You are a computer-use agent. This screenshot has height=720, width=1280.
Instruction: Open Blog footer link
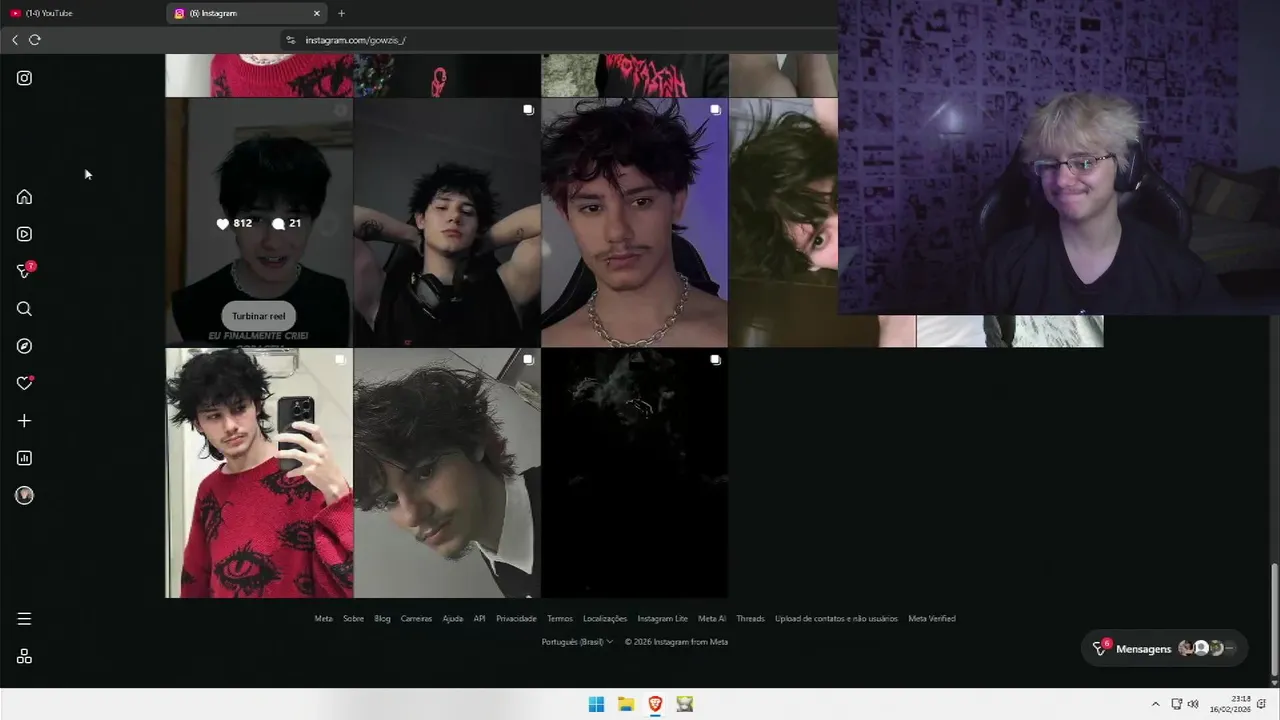pos(382,619)
